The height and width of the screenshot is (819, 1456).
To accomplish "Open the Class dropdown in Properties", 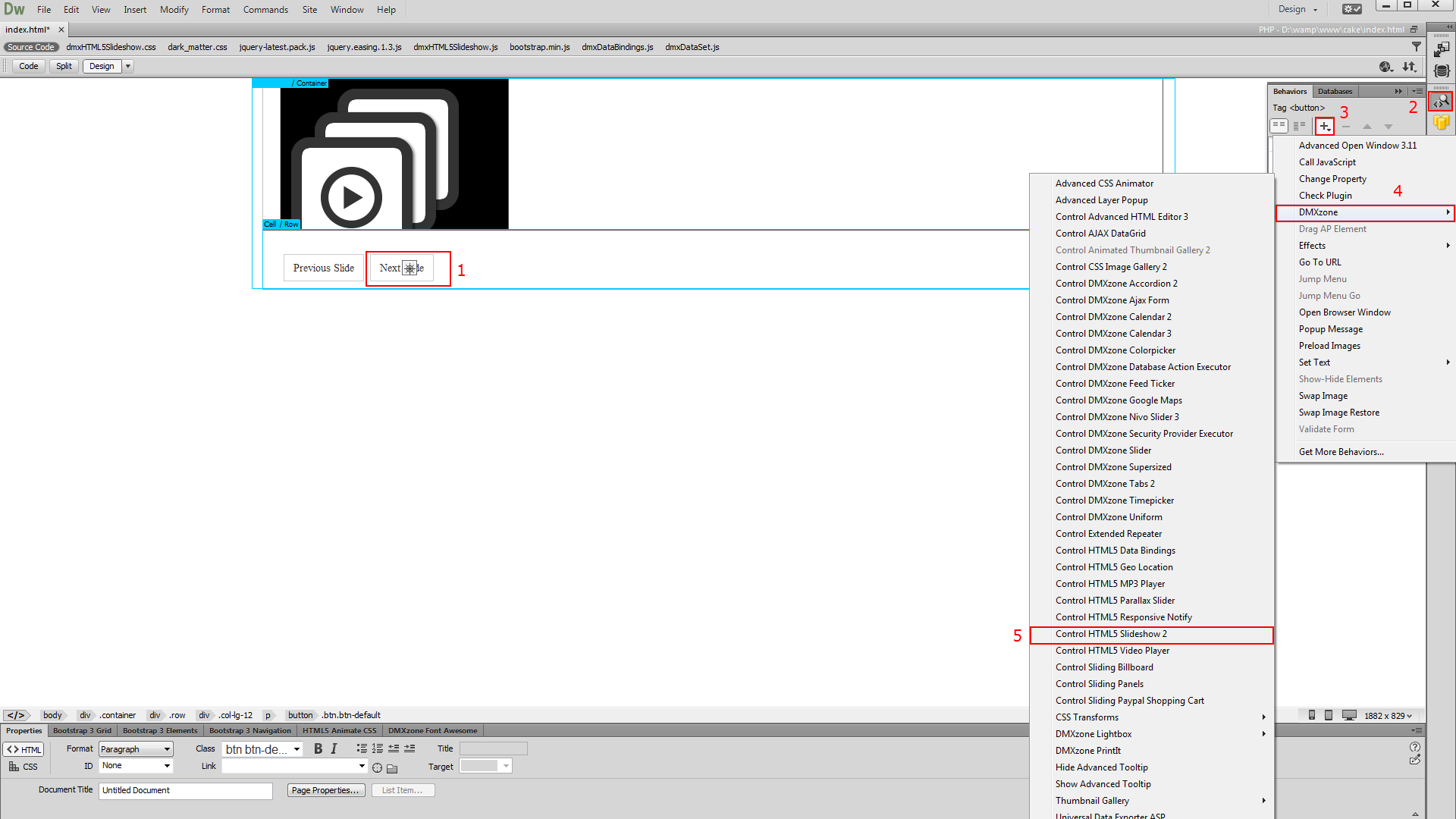I will tap(262, 749).
